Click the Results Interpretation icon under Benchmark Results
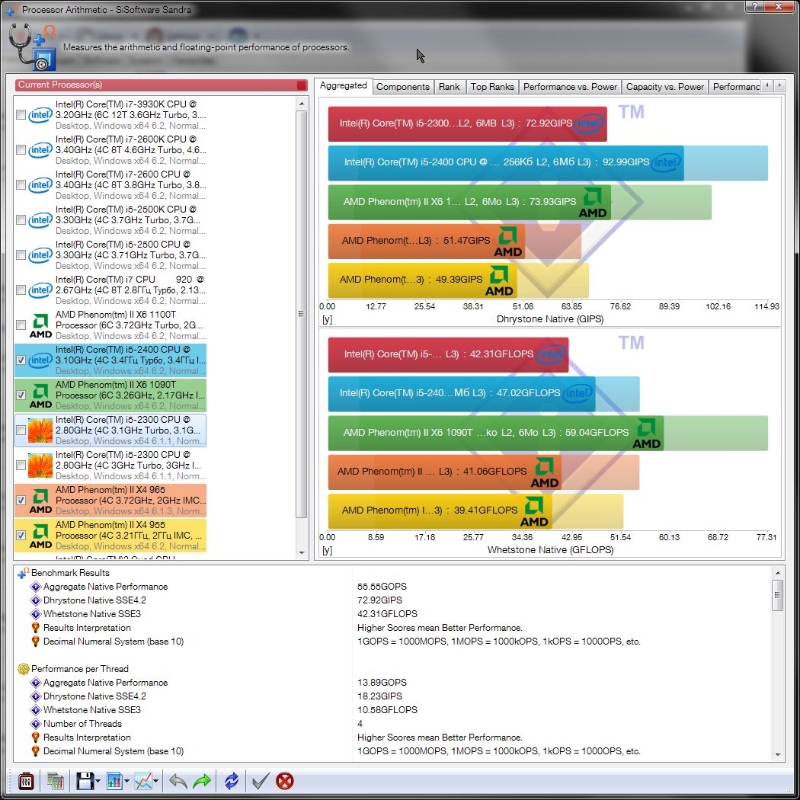The height and width of the screenshot is (800, 800). [35, 628]
